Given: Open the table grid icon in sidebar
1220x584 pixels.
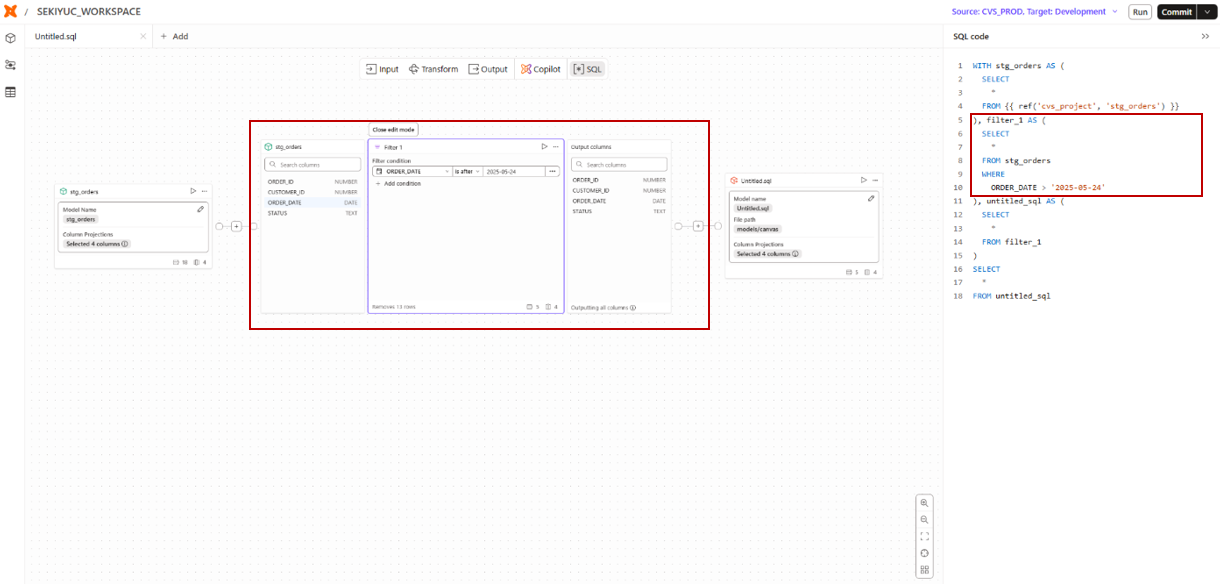Looking at the screenshot, I should pos(10,92).
